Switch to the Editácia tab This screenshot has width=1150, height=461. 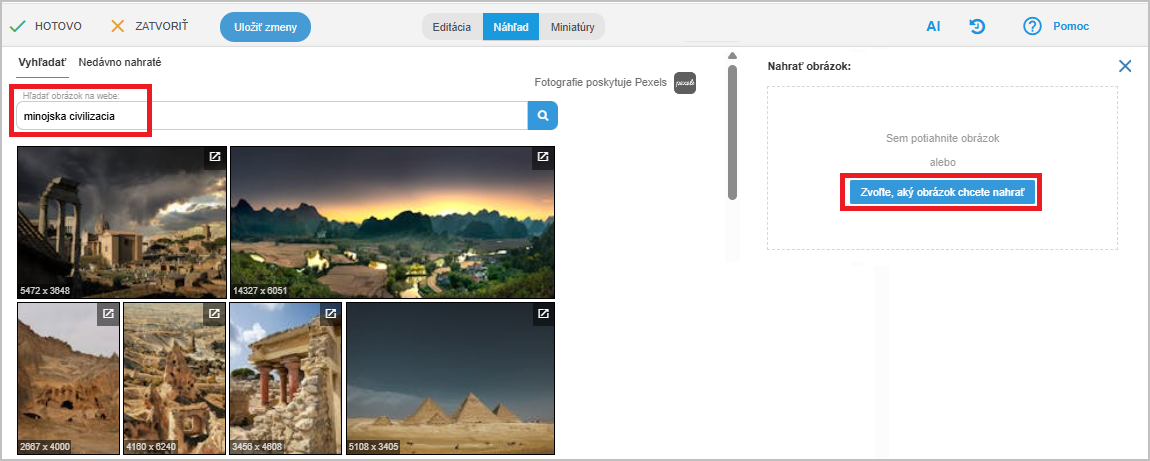[452, 26]
